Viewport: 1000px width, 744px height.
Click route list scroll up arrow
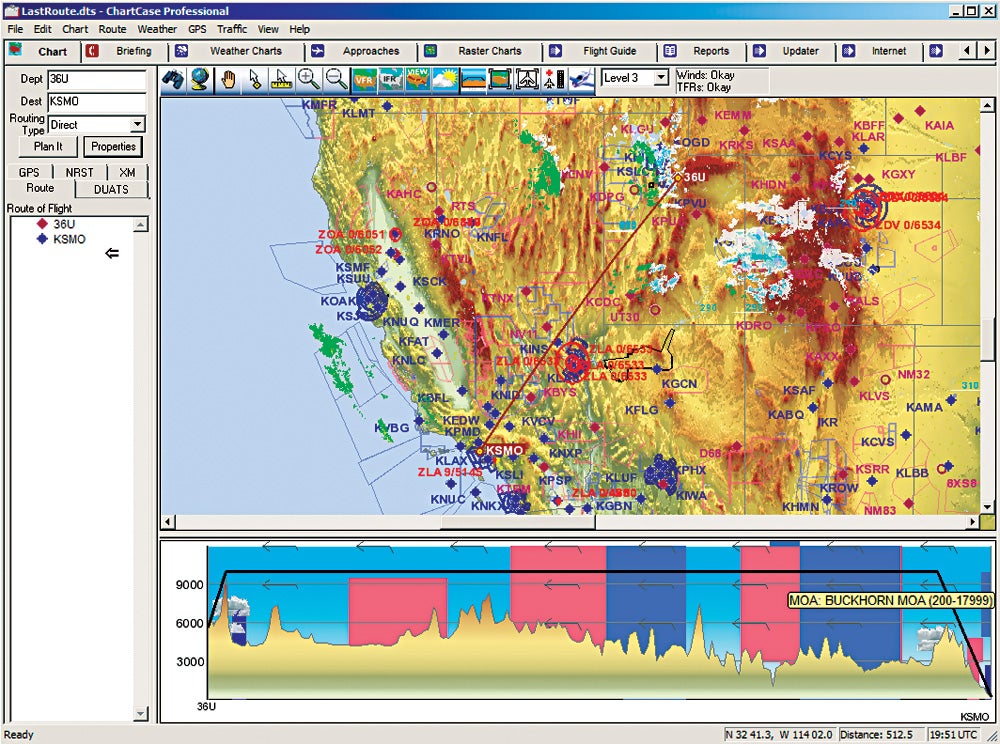pyautogui.click(x=141, y=224)
